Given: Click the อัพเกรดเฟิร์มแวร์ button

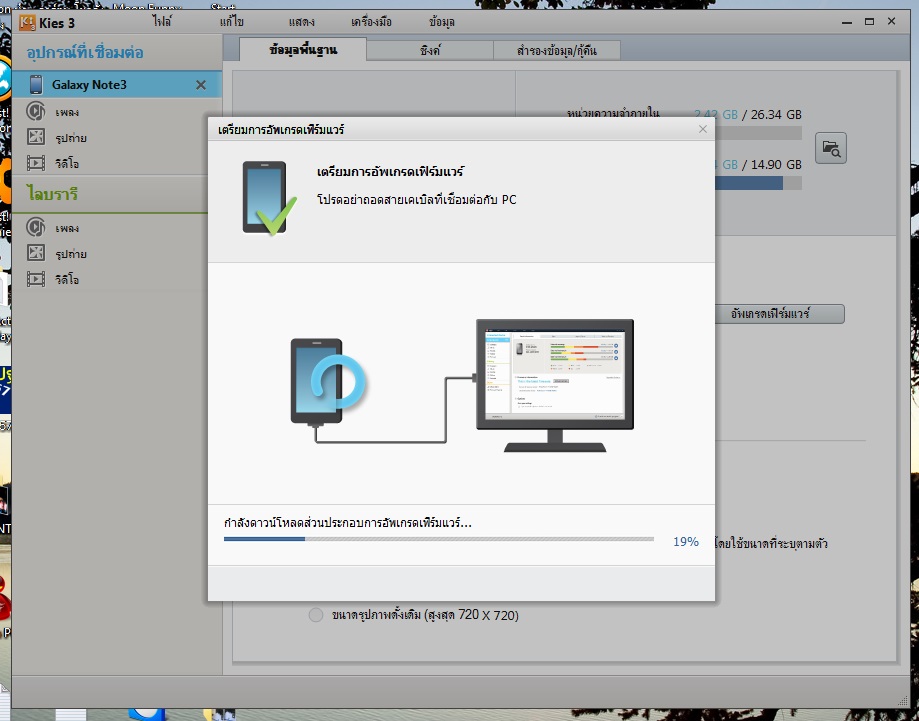Looking at the screenshot, I should click(780, 314).
